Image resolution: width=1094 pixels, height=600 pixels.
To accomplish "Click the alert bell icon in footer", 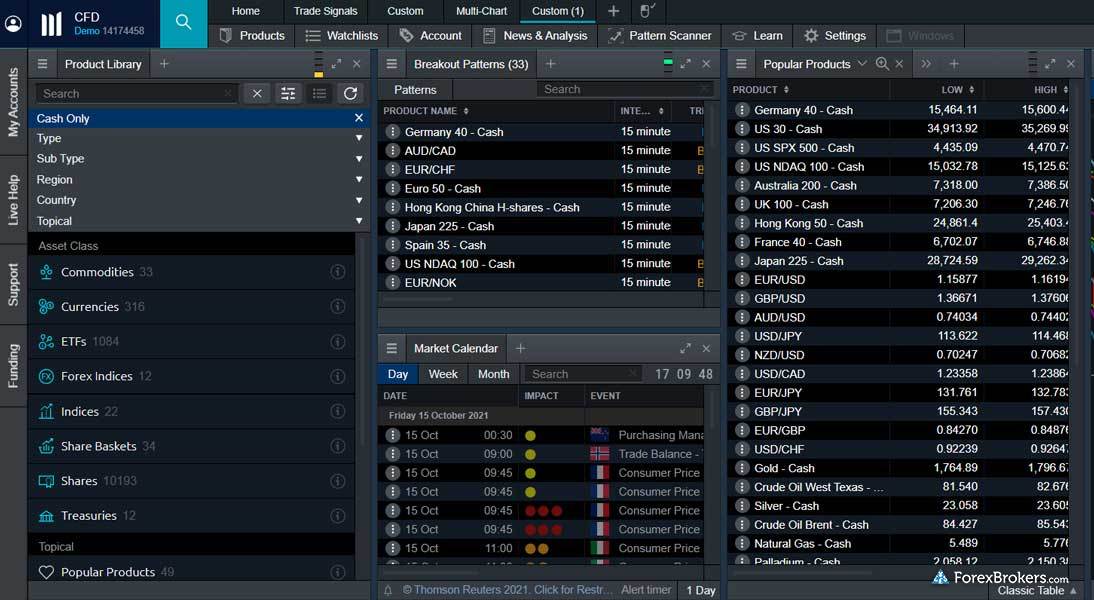I will [388, 590].
